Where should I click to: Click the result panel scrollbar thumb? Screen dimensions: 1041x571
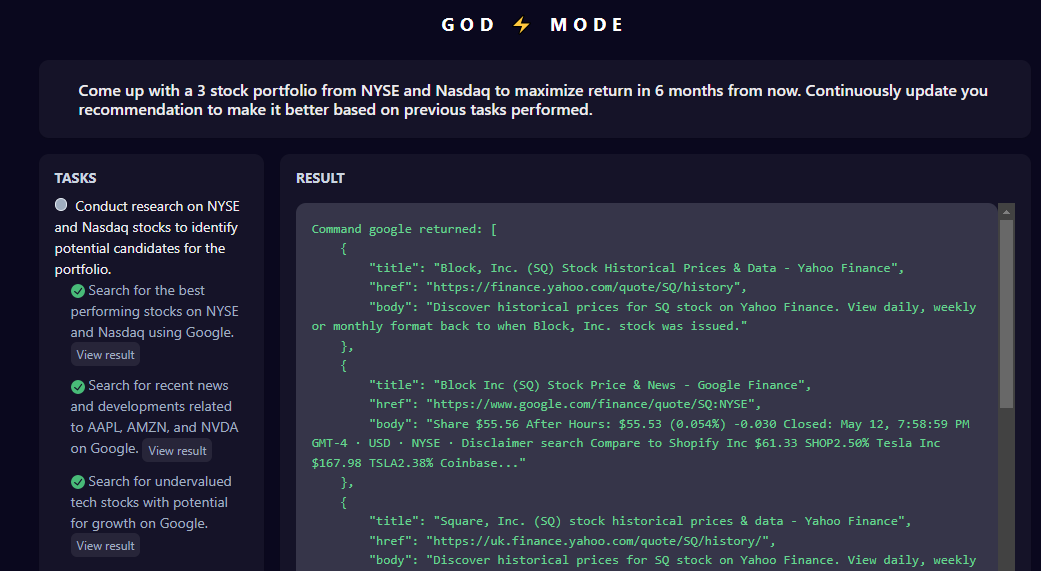pyautogui.click(x=1006, y=313)
